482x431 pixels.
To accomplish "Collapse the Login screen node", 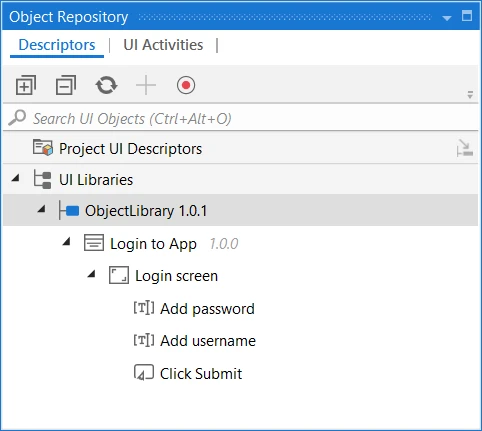I will coord(91,274).
